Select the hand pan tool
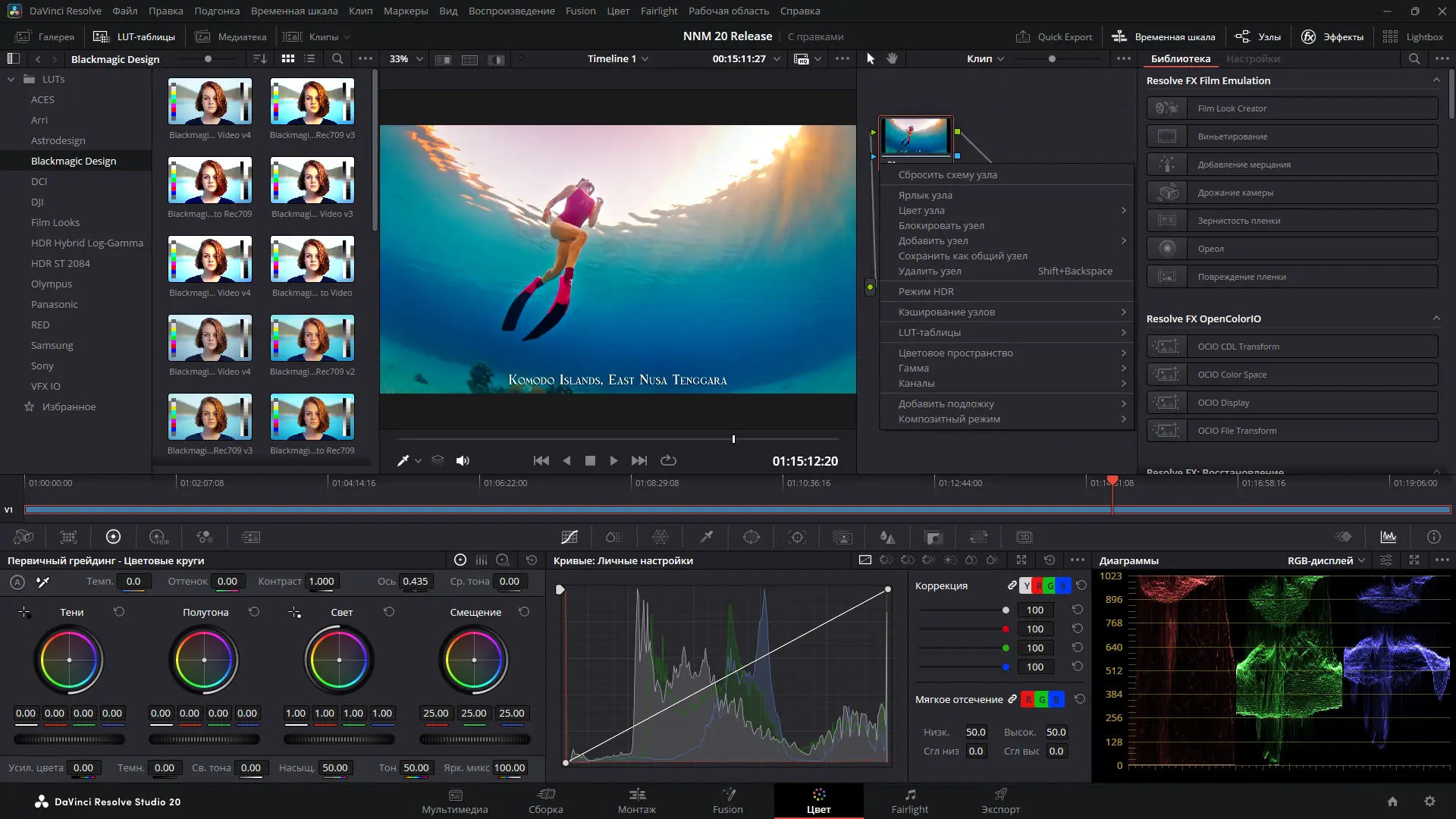The image size is (1456, 819). click(x=892, y=58)
